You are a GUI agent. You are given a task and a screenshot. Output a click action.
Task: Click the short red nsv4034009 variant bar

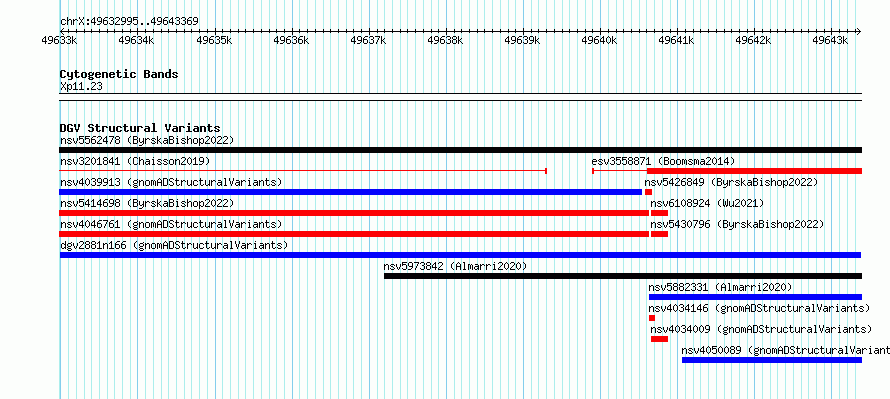660,339
